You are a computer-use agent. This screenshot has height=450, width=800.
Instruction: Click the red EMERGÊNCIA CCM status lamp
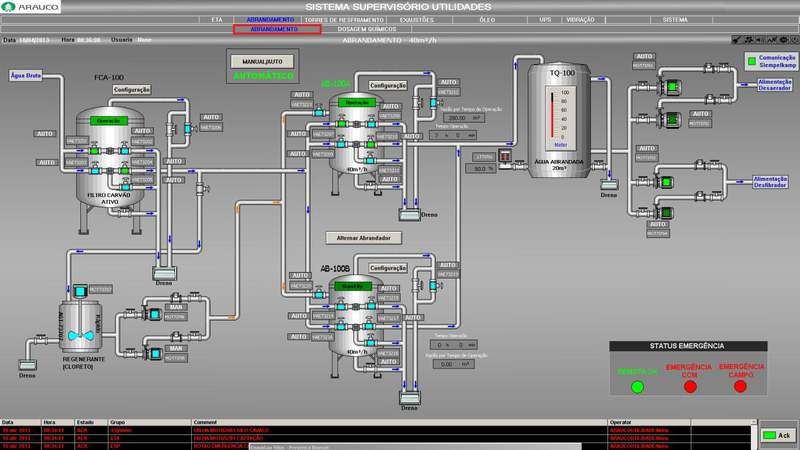690,387
